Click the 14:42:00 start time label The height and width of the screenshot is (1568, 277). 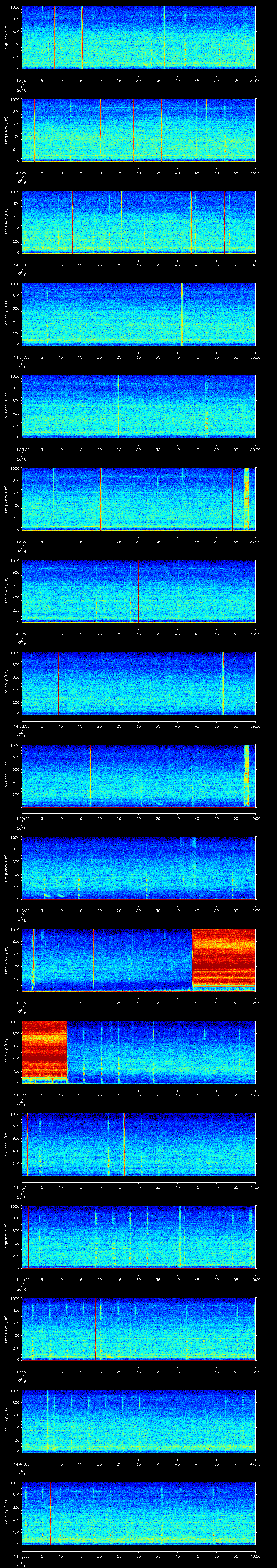[22, 1095]
